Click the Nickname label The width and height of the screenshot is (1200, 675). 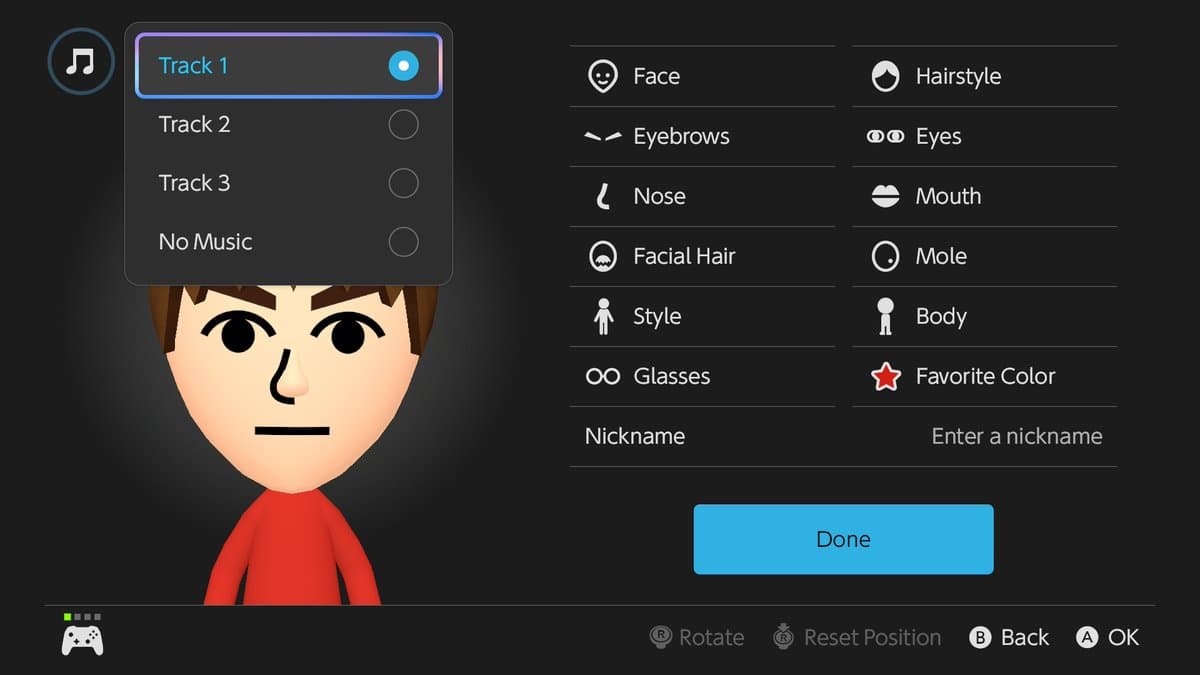coord(635,436)
